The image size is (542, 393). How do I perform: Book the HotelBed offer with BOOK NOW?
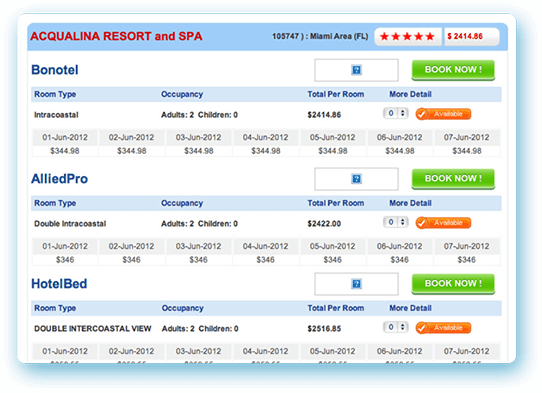[x=453, y=284]
